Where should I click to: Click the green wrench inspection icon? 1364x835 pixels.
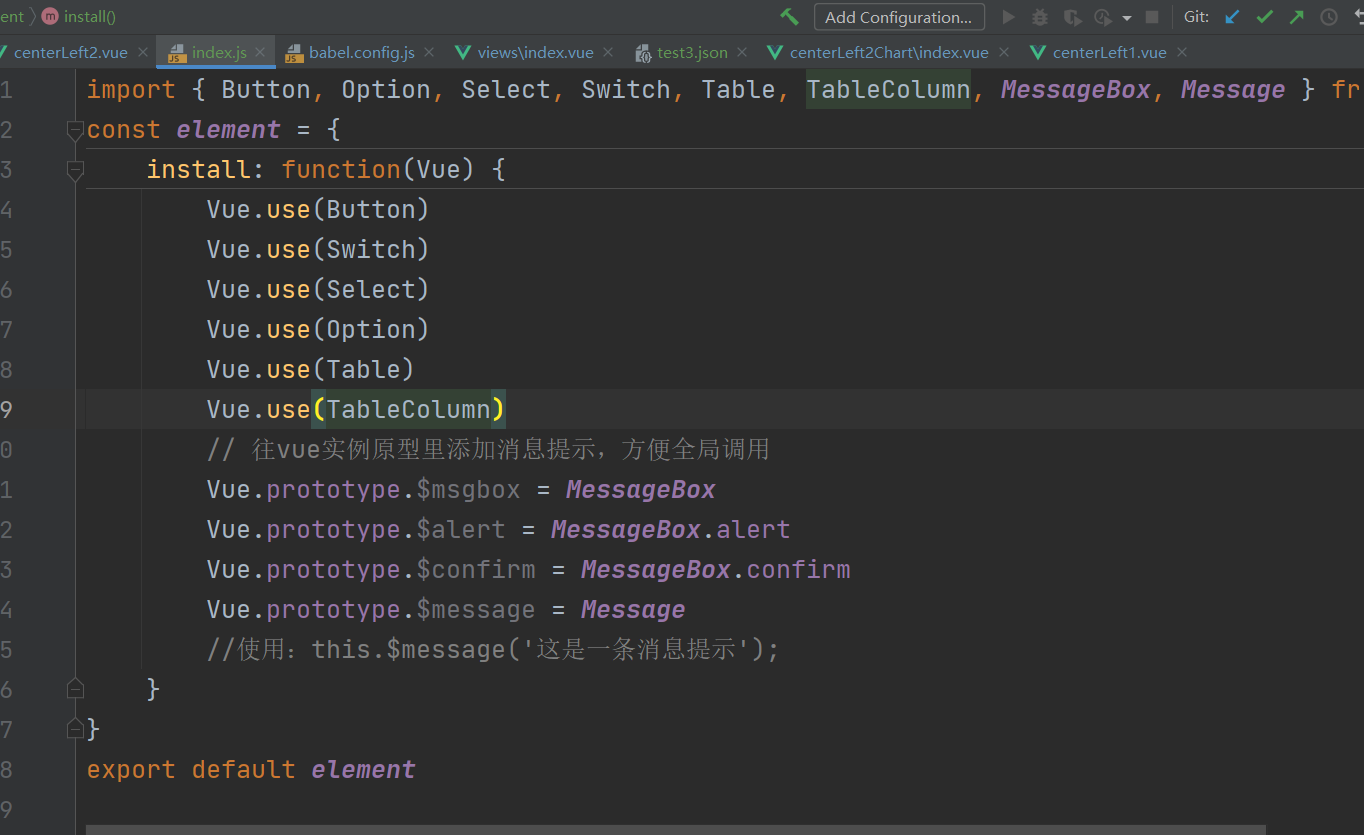[789, 16]
